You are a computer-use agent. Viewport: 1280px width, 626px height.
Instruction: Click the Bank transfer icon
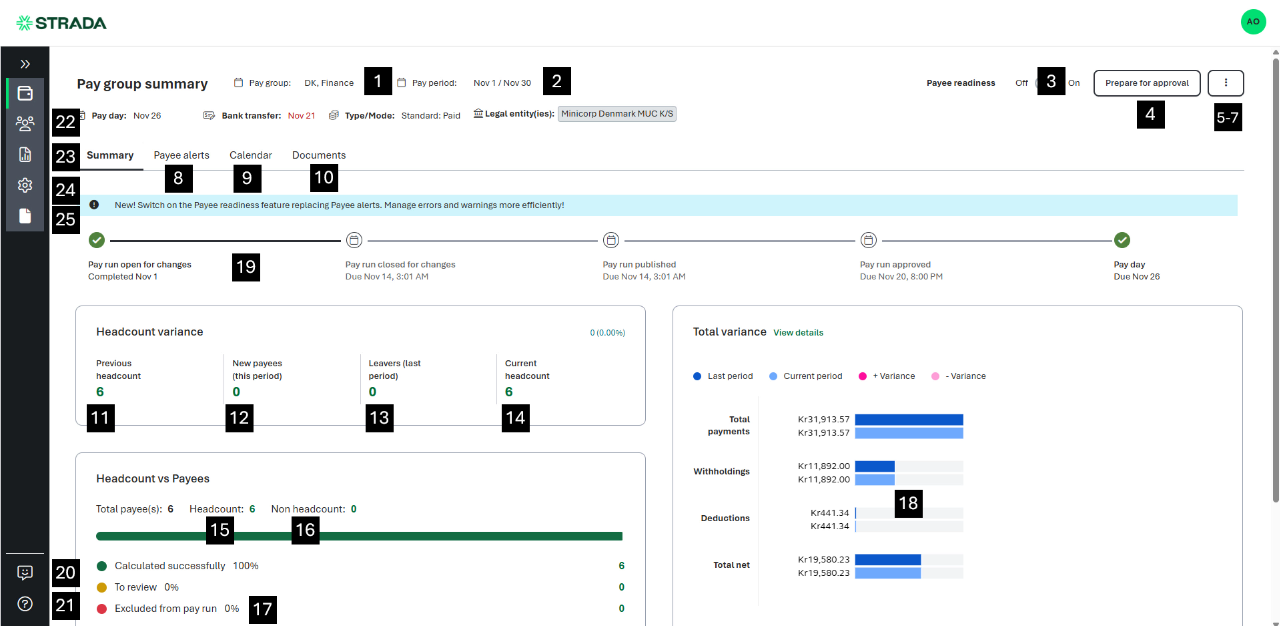coord(209,115)
